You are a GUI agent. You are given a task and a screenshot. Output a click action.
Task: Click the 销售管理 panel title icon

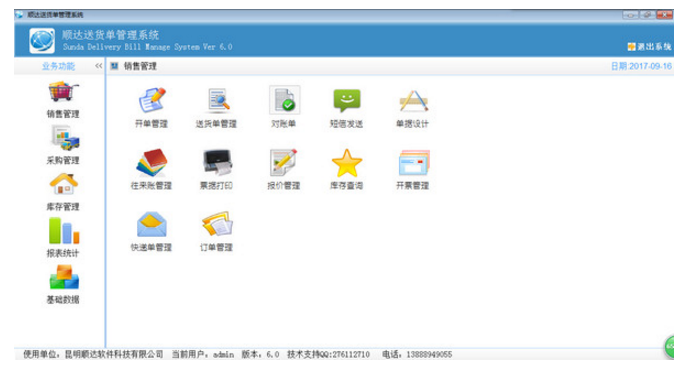pos(115,66)
